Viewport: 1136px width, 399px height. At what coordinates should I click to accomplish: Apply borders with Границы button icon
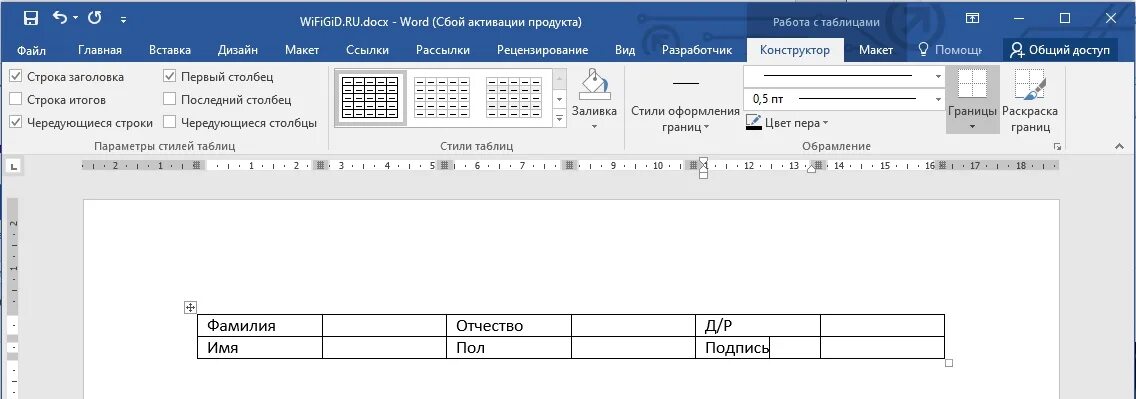tap(972, 84)
